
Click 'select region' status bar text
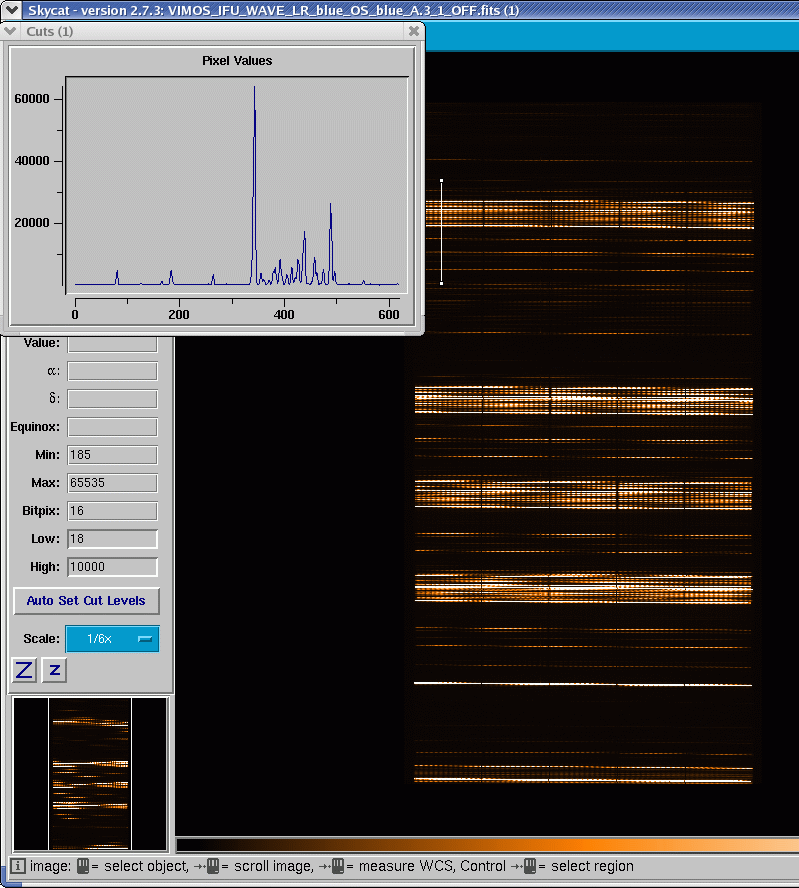(592, 866)
